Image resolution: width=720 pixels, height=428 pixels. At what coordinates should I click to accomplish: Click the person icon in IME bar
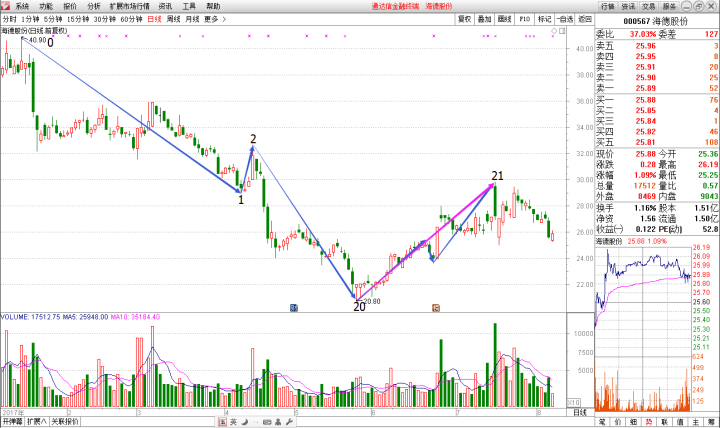pyautogui.click(x=278, y=422)
